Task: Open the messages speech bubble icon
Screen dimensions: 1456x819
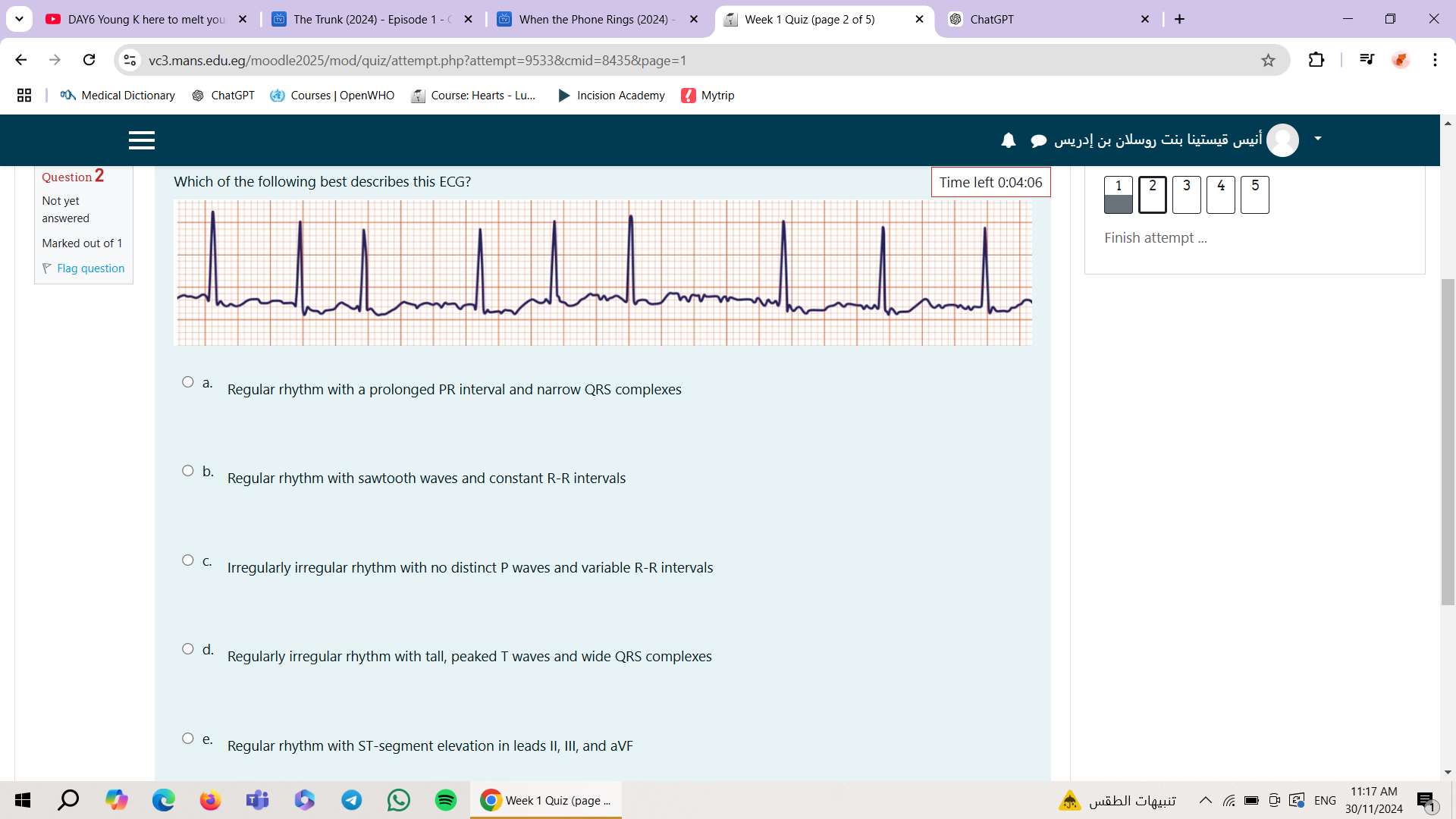Action: point(1039,140)
